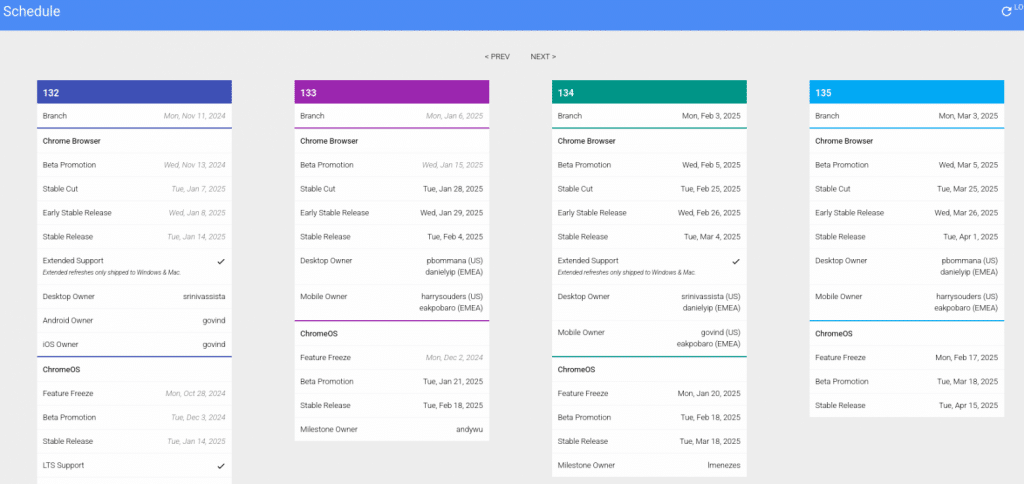Viewport: 1024px width, 484px height.
Task: Click branch date Mon, Mar 3, 2025
Action: 968,116
